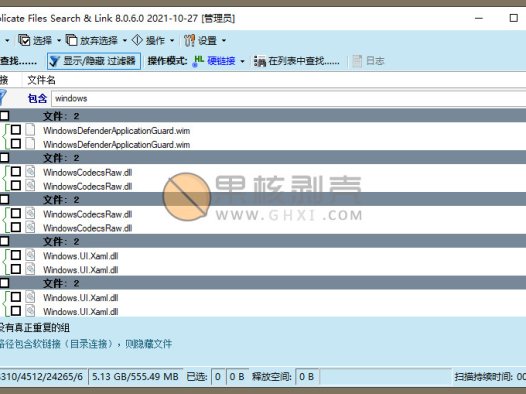The height and width of the screenshot is (394, 526).
Task: Click dll icon of the topmost Windows.UI.Xaml.dll row
Action: tap(30, 255)
